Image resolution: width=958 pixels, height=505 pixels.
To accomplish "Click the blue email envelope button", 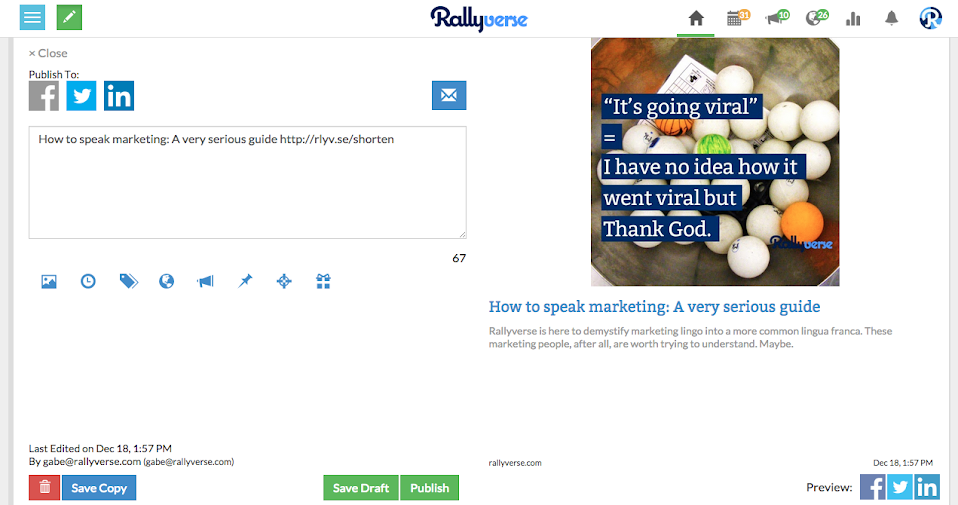I will (x=449, y=95).
